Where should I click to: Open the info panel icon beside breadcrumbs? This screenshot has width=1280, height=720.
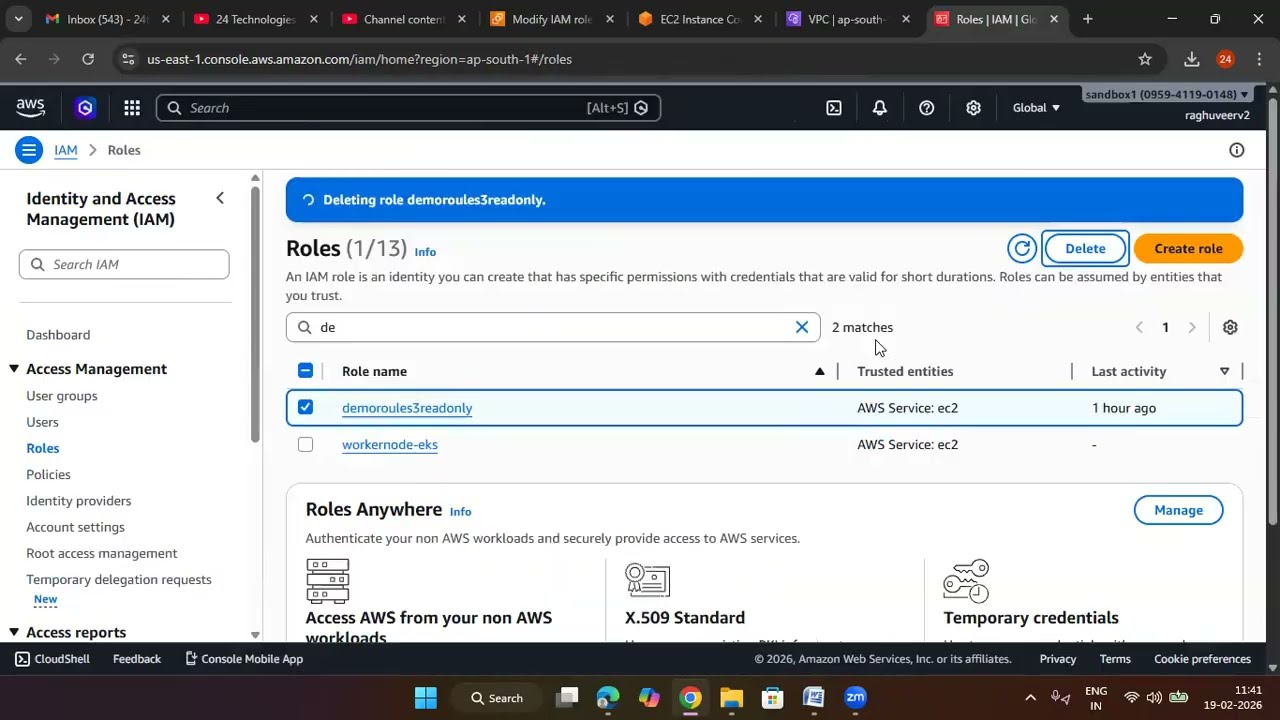click(x=1237, y=150)
